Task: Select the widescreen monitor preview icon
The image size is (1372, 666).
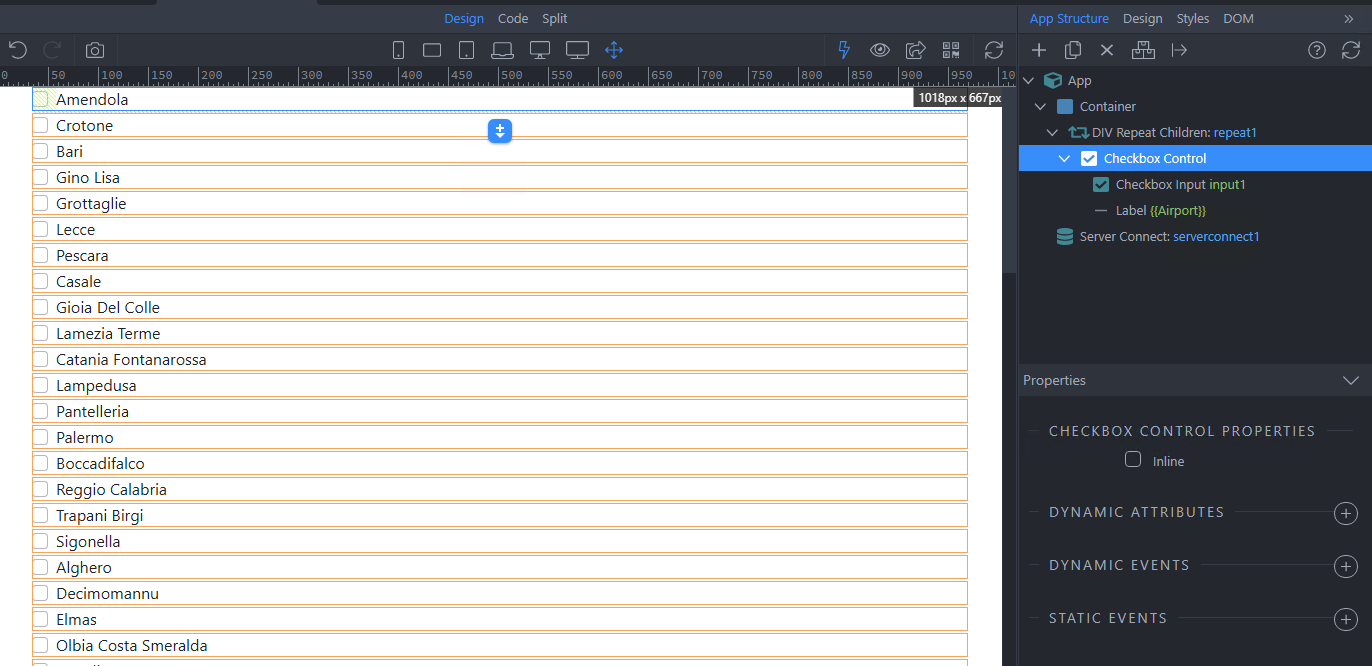Action: (x=577, y=50)
